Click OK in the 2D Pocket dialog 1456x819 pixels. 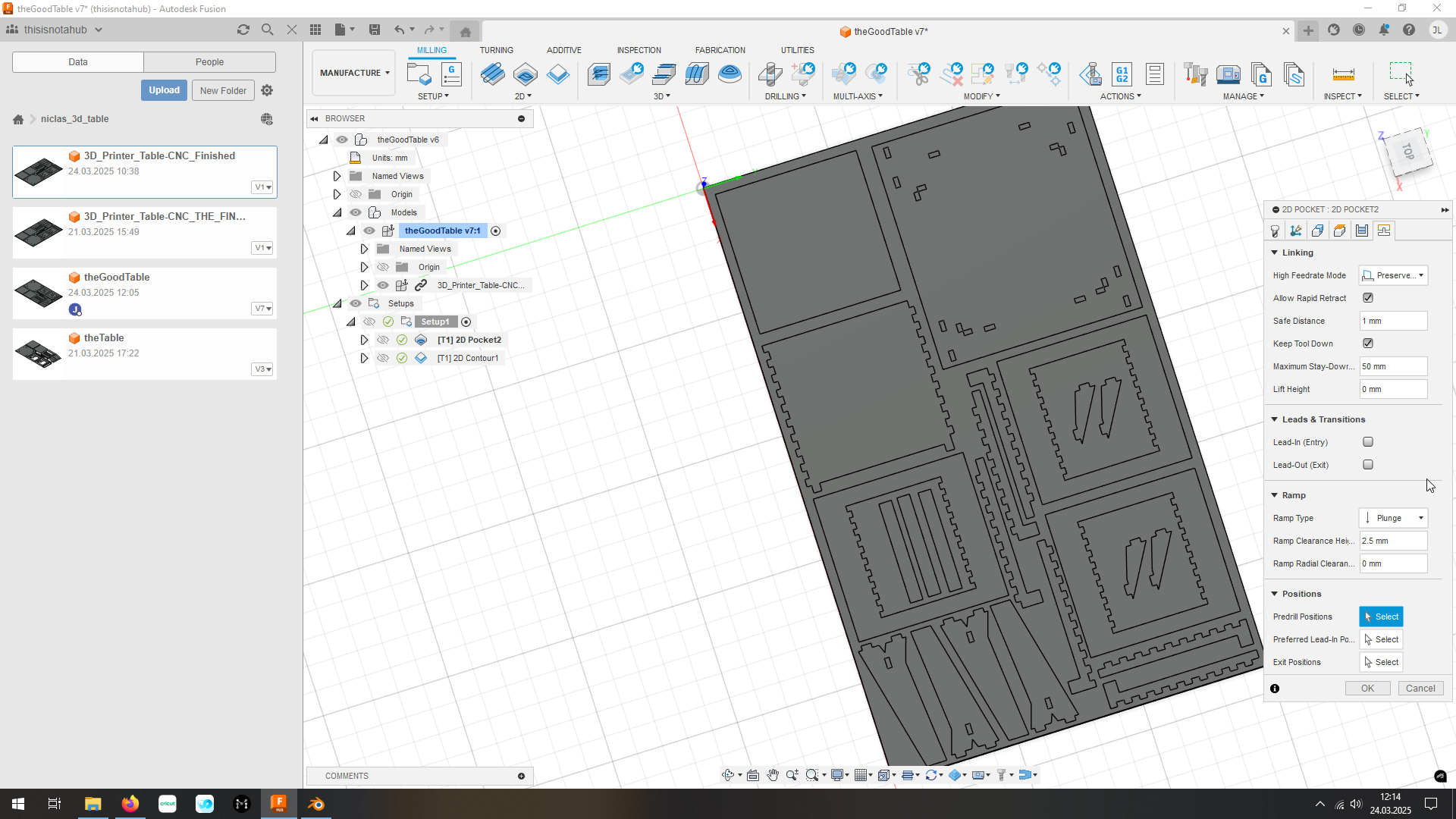pos(1367,689)
